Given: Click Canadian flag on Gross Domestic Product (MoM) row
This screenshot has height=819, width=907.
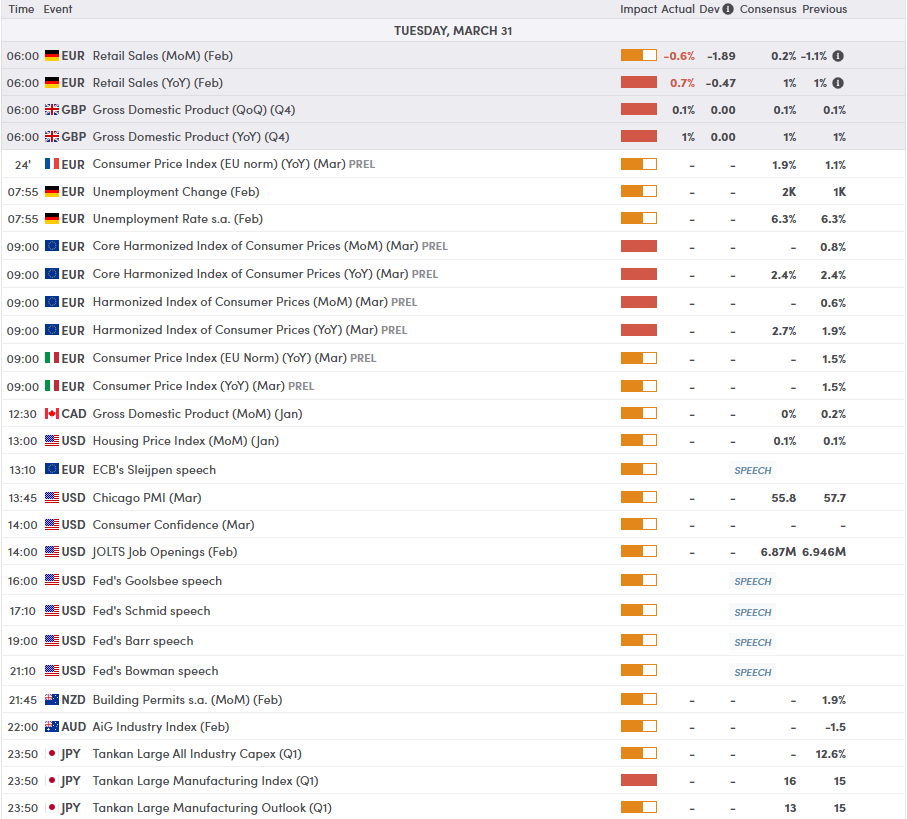Looking at the screenshot, I should click(52, 414).
